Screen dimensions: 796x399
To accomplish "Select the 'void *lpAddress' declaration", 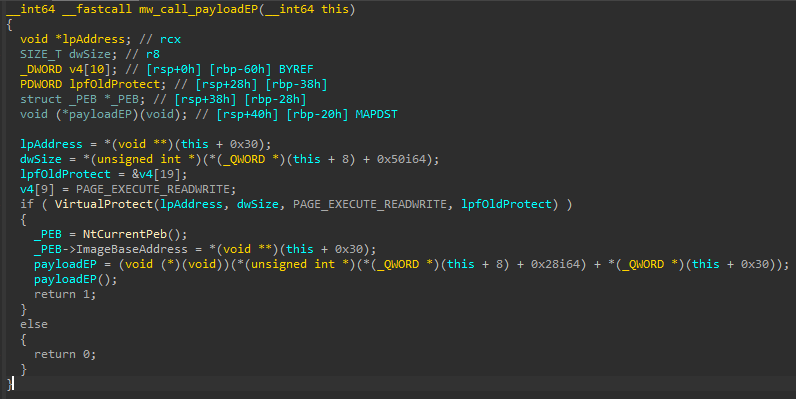I will pyautogui.click(x=73, y=39).
